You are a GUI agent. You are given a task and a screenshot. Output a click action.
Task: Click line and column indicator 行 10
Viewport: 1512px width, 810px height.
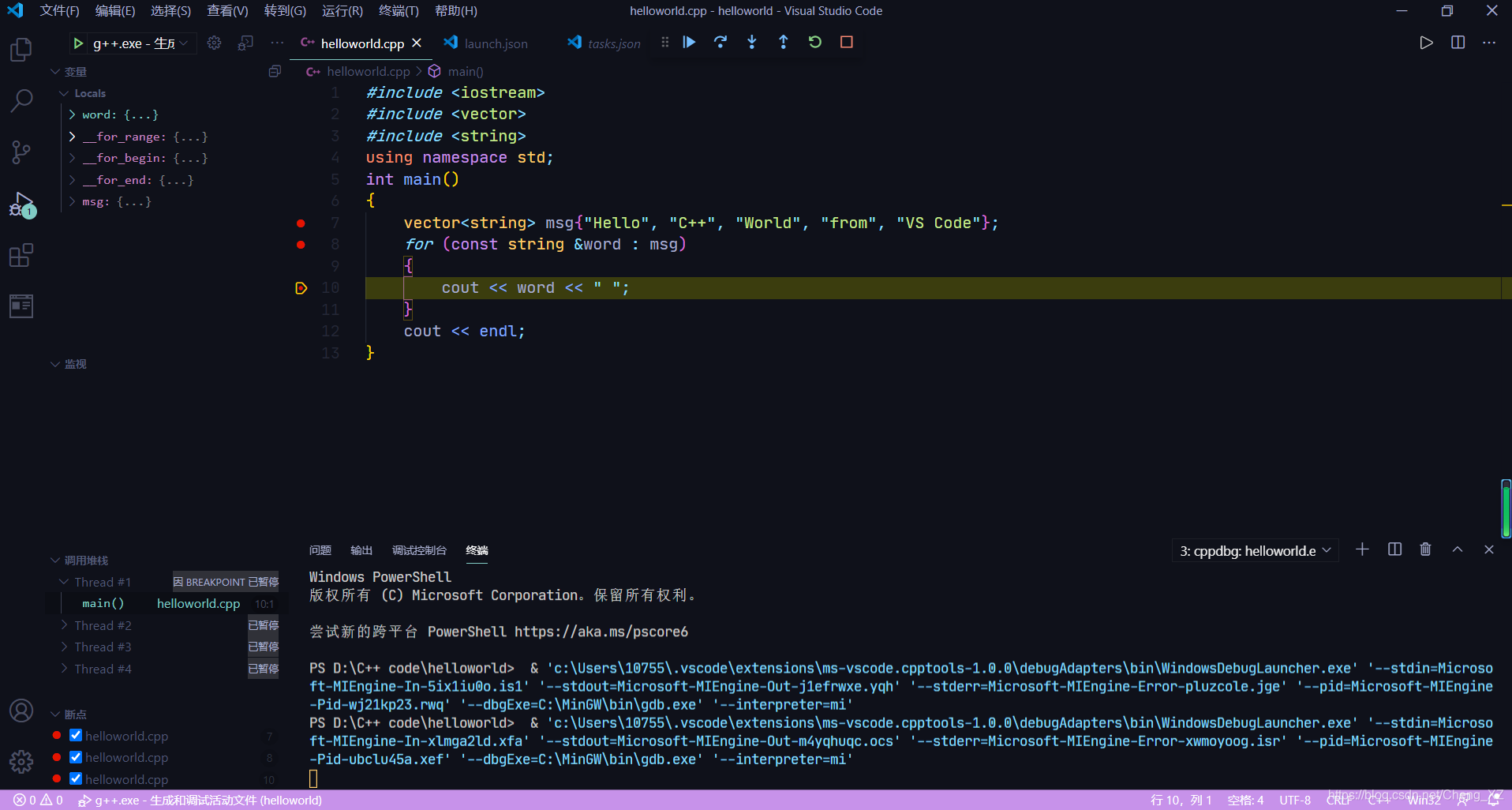coord(1181,800)
